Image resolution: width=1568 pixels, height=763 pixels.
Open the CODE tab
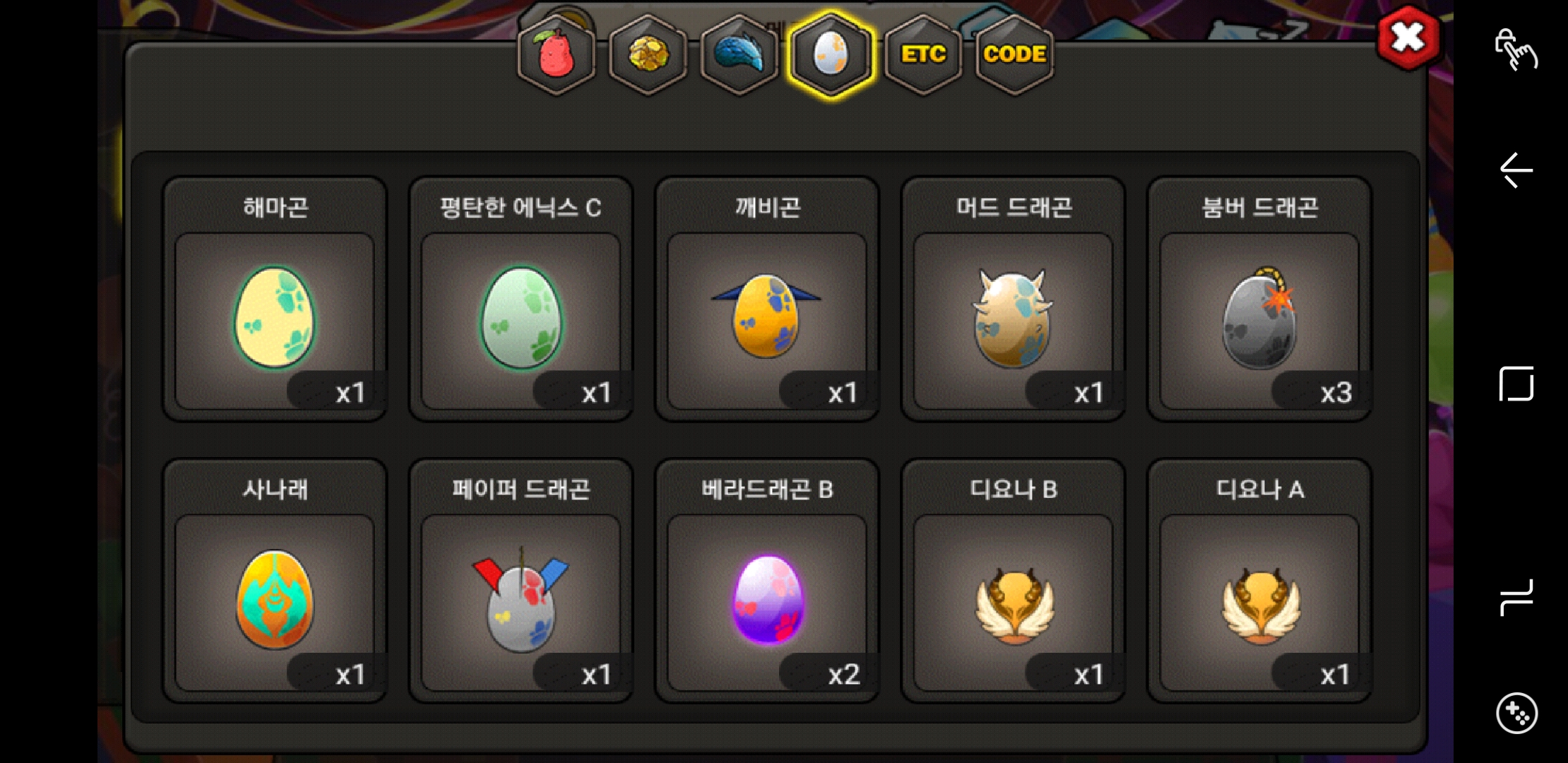(x=1014, y=54)
